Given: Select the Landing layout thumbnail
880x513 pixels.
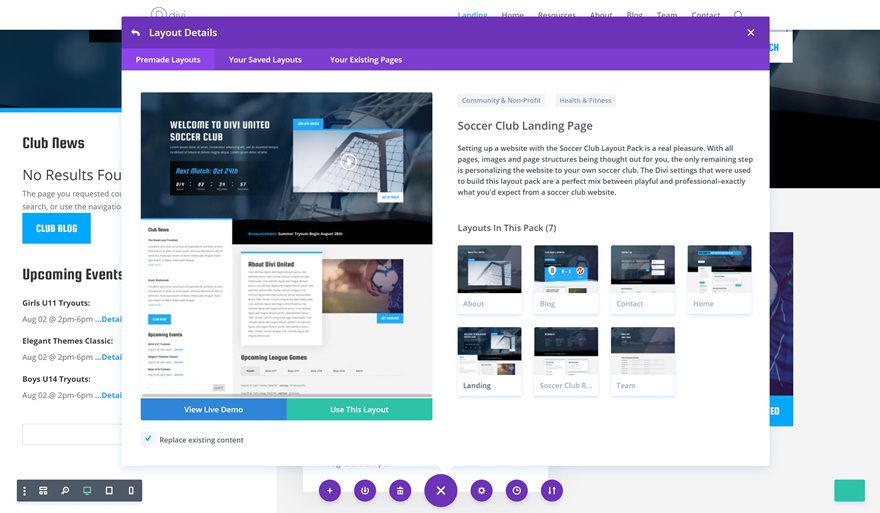Looking at the screenshot, I should pyautogui.click(x=489, y=361).
